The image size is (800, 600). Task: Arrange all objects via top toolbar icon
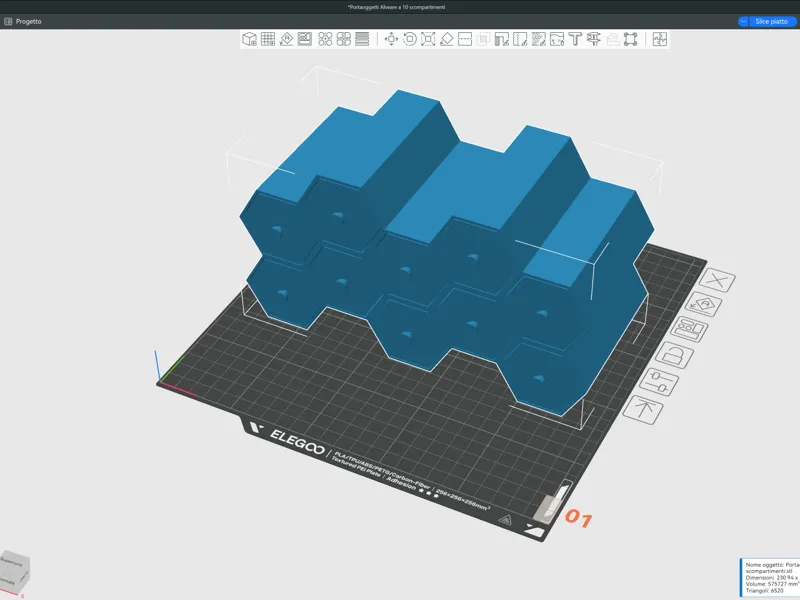coord(305,39)
